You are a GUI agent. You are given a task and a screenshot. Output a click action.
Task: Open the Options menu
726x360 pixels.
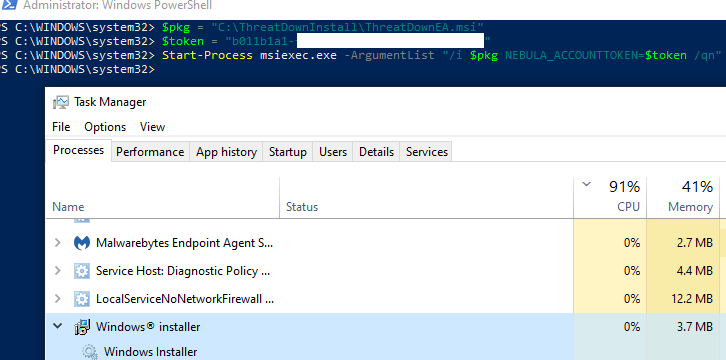point(105,127)
